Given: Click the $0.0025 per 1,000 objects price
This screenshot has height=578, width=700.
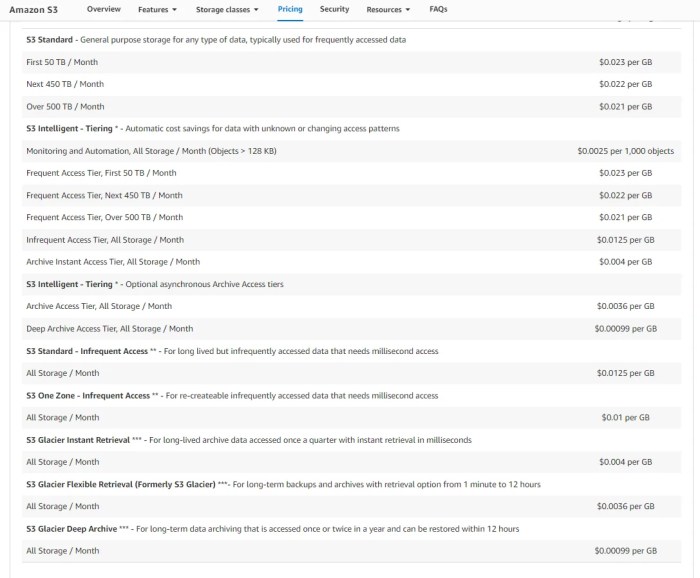Looking at the screenshot, I should (x=625, y=151).
